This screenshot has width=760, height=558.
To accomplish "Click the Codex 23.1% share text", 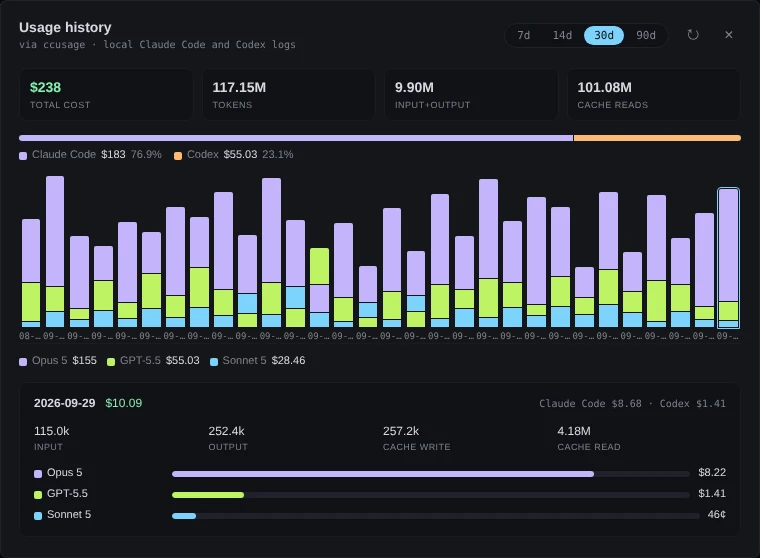I will click(278, 155).
